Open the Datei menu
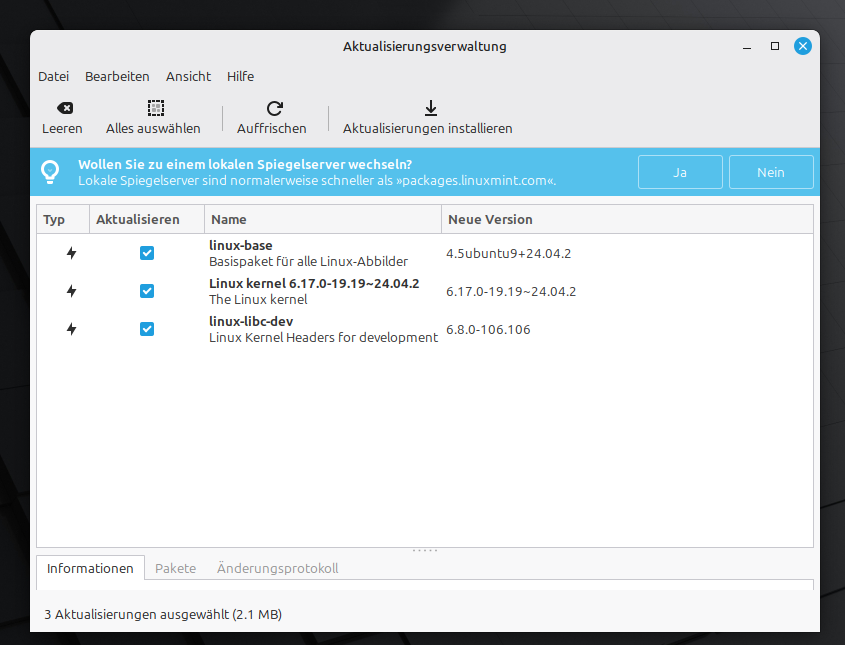Viewport: 845px width, 645px height. pyautogui.click(x=53, y=77)
